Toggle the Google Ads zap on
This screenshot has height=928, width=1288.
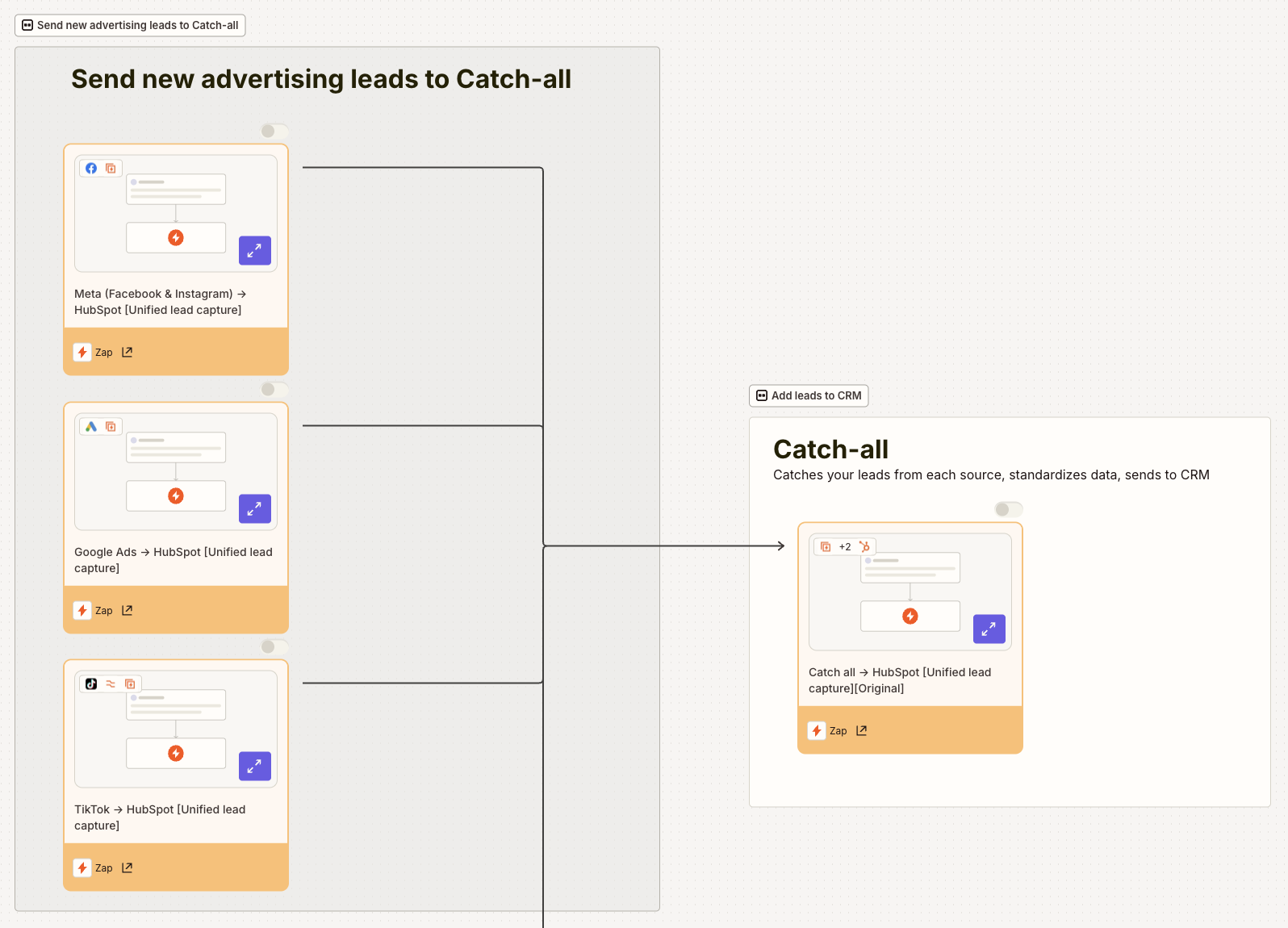click(274, 389)
